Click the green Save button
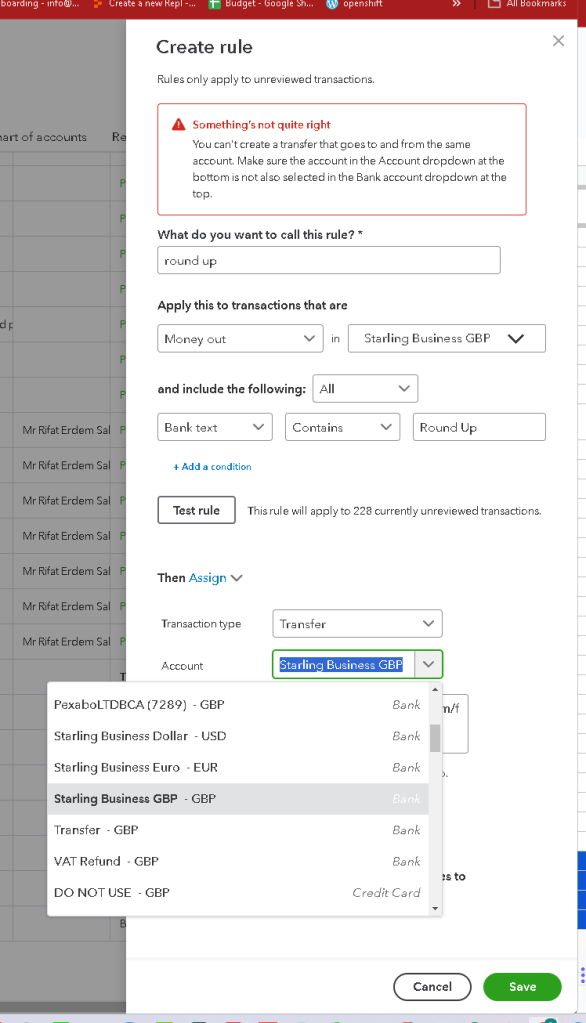Viewport: 586px width, 1023px height. point(522,987)
